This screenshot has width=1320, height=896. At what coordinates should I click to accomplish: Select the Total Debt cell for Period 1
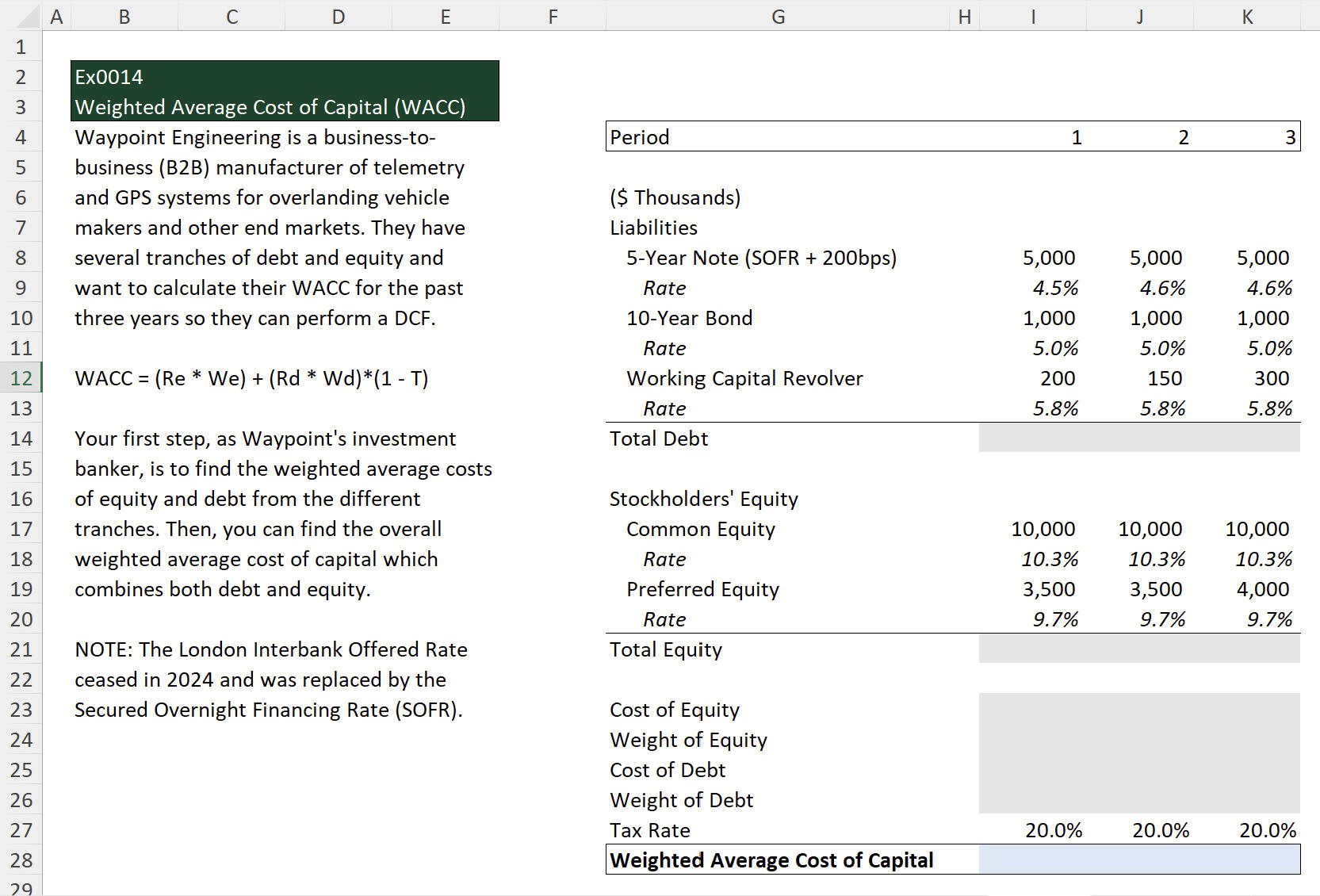pyautogui.click(x=1032, y=438)
